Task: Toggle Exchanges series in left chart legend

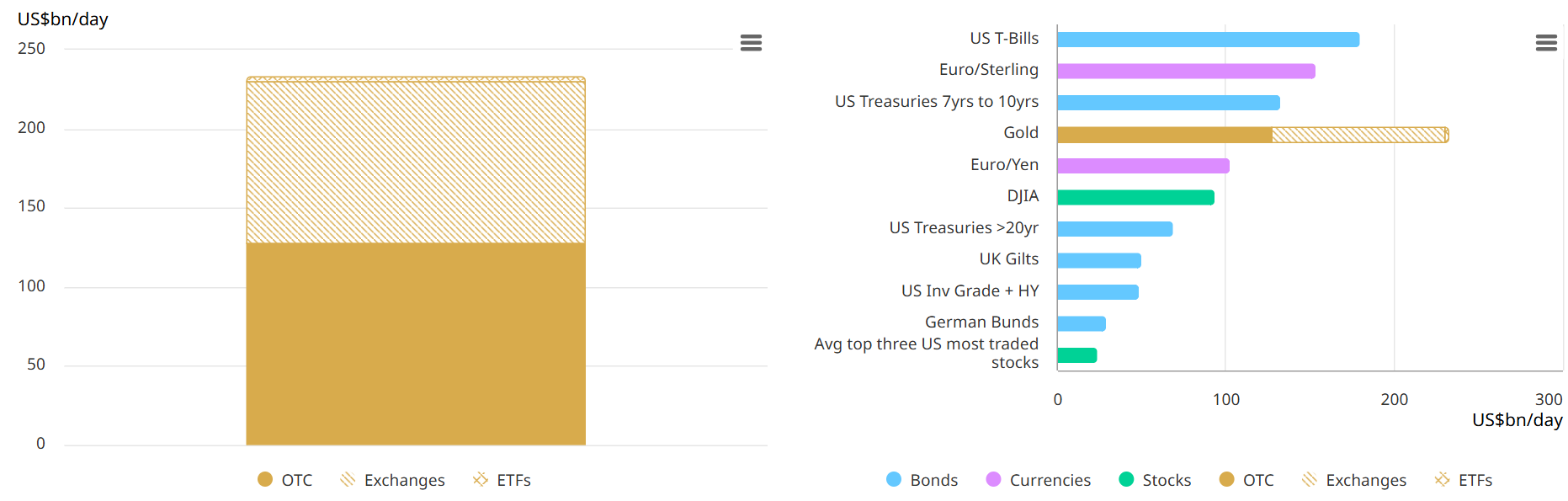Action: point(392,480)
